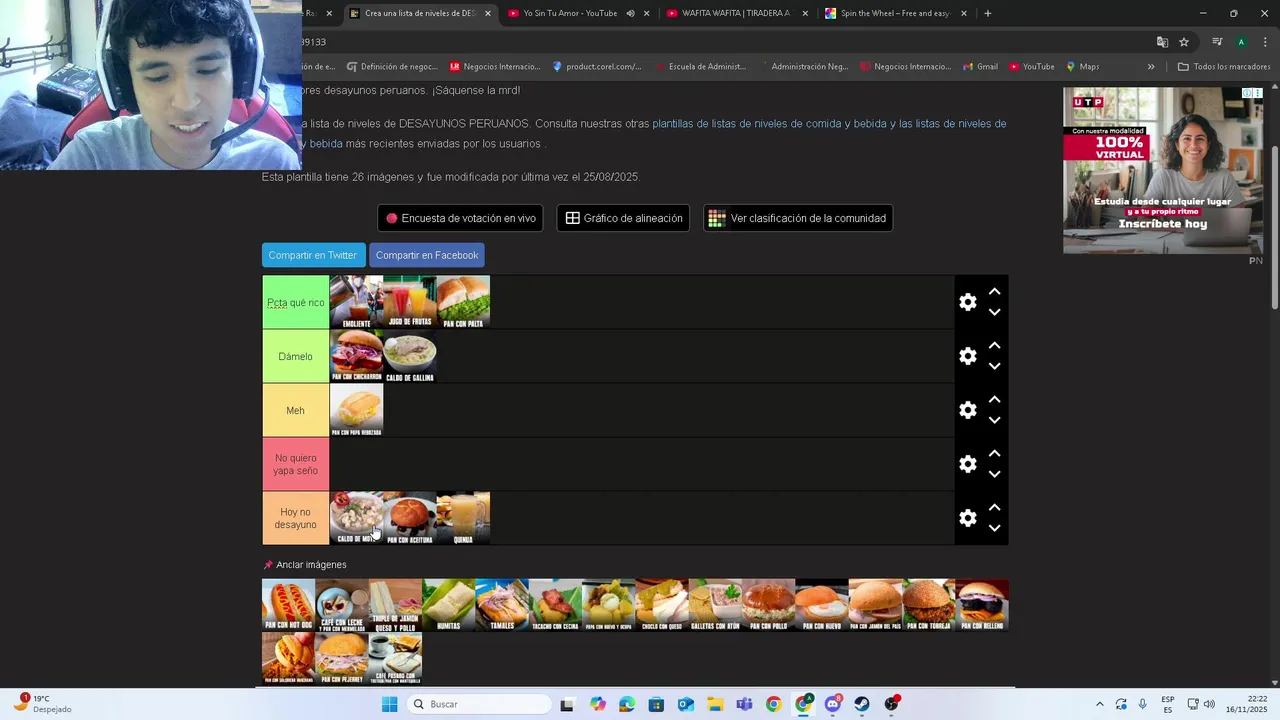This screenshot has width=1280, height=720.
Task: Select 'Pan con palta' image
Action: tap(463, 302)
